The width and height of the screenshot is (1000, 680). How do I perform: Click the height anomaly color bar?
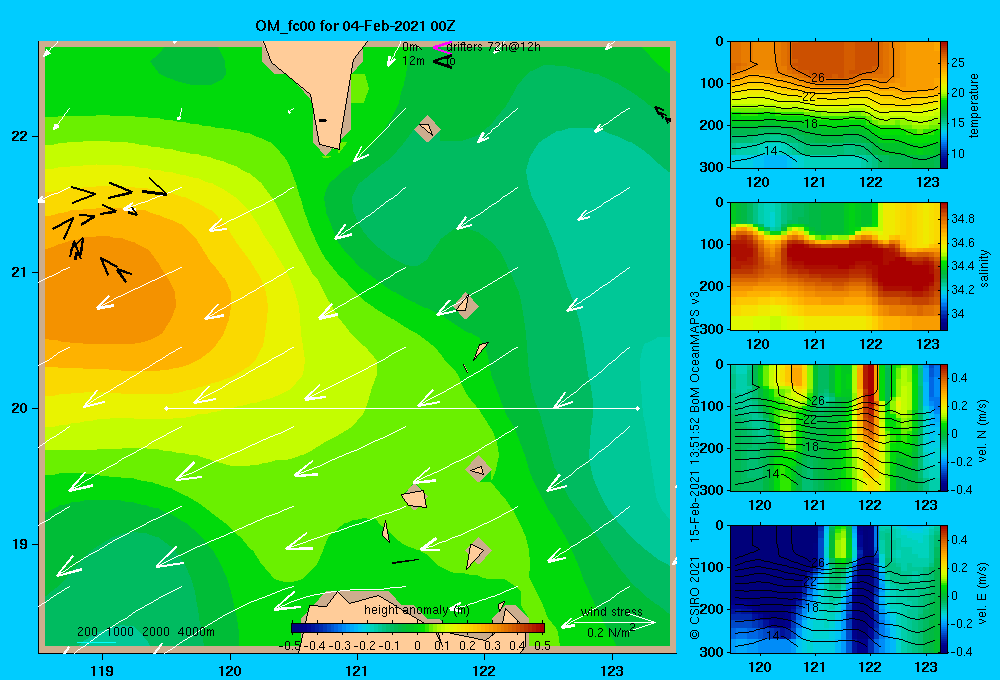[418, 628]
